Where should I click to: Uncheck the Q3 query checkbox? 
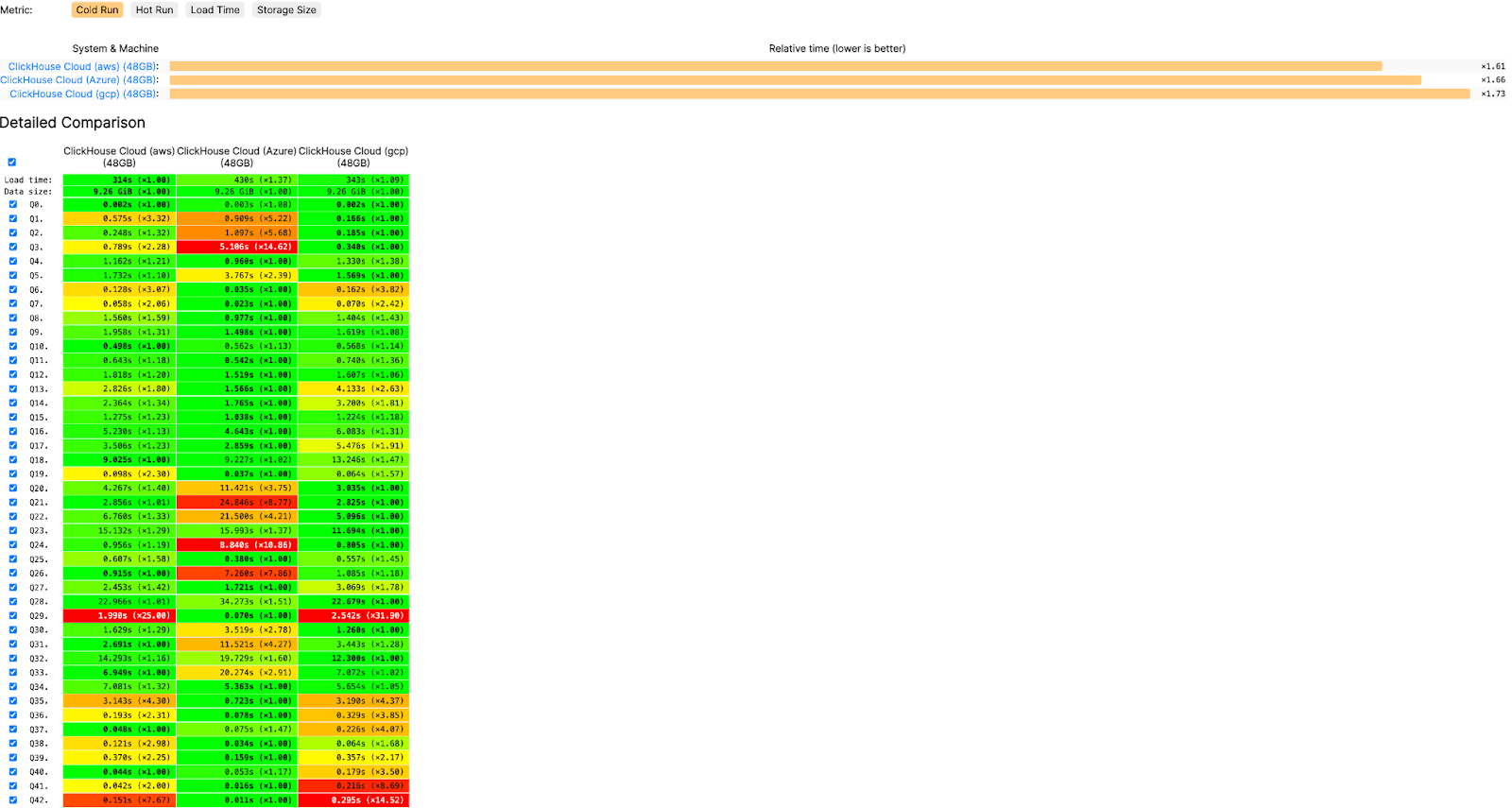click(x=13, y=247)
